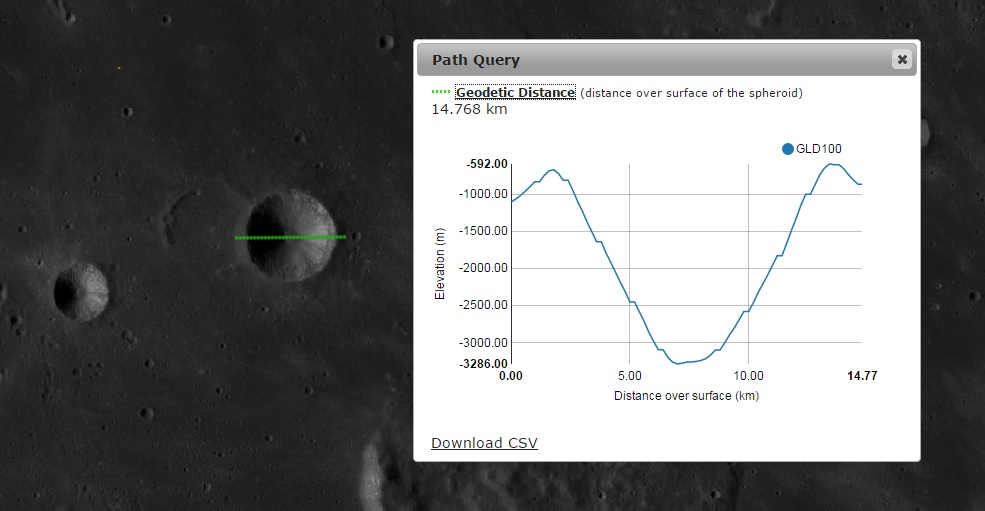This screenshot has height=511, width=985.
Task: Select the 14.768 km distance value
Action: 469,109
